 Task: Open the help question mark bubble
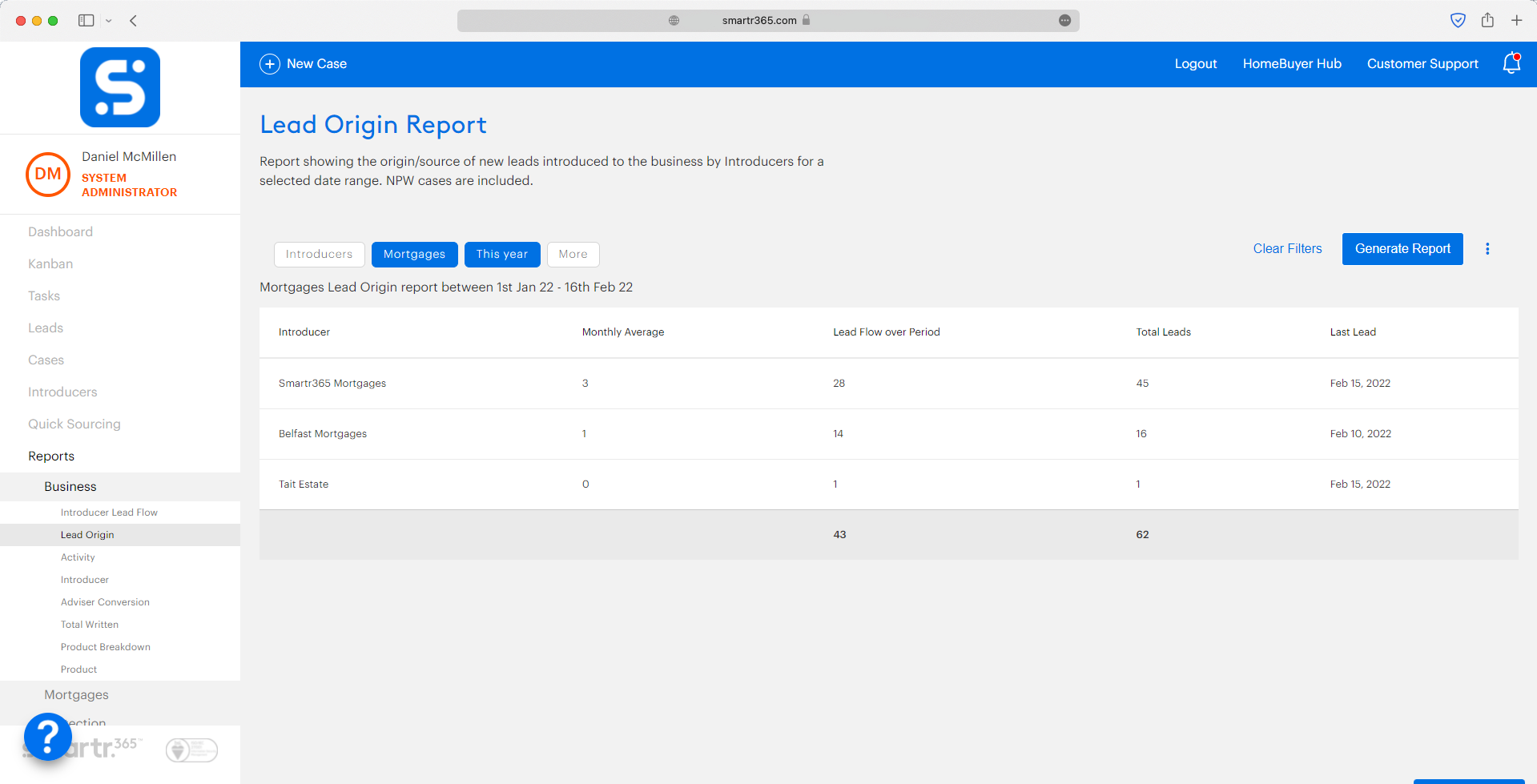point(48,737)
